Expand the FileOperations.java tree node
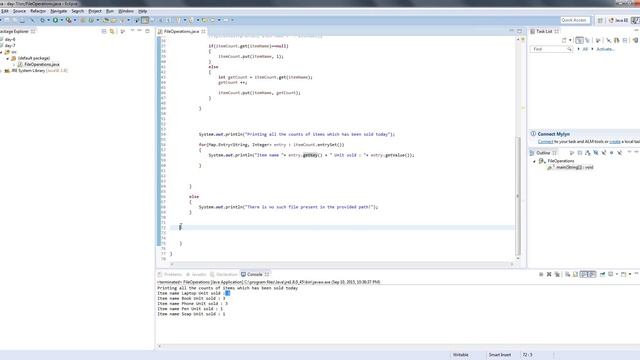The height and width of the screenshot is (360, 640). pos(13,64)
